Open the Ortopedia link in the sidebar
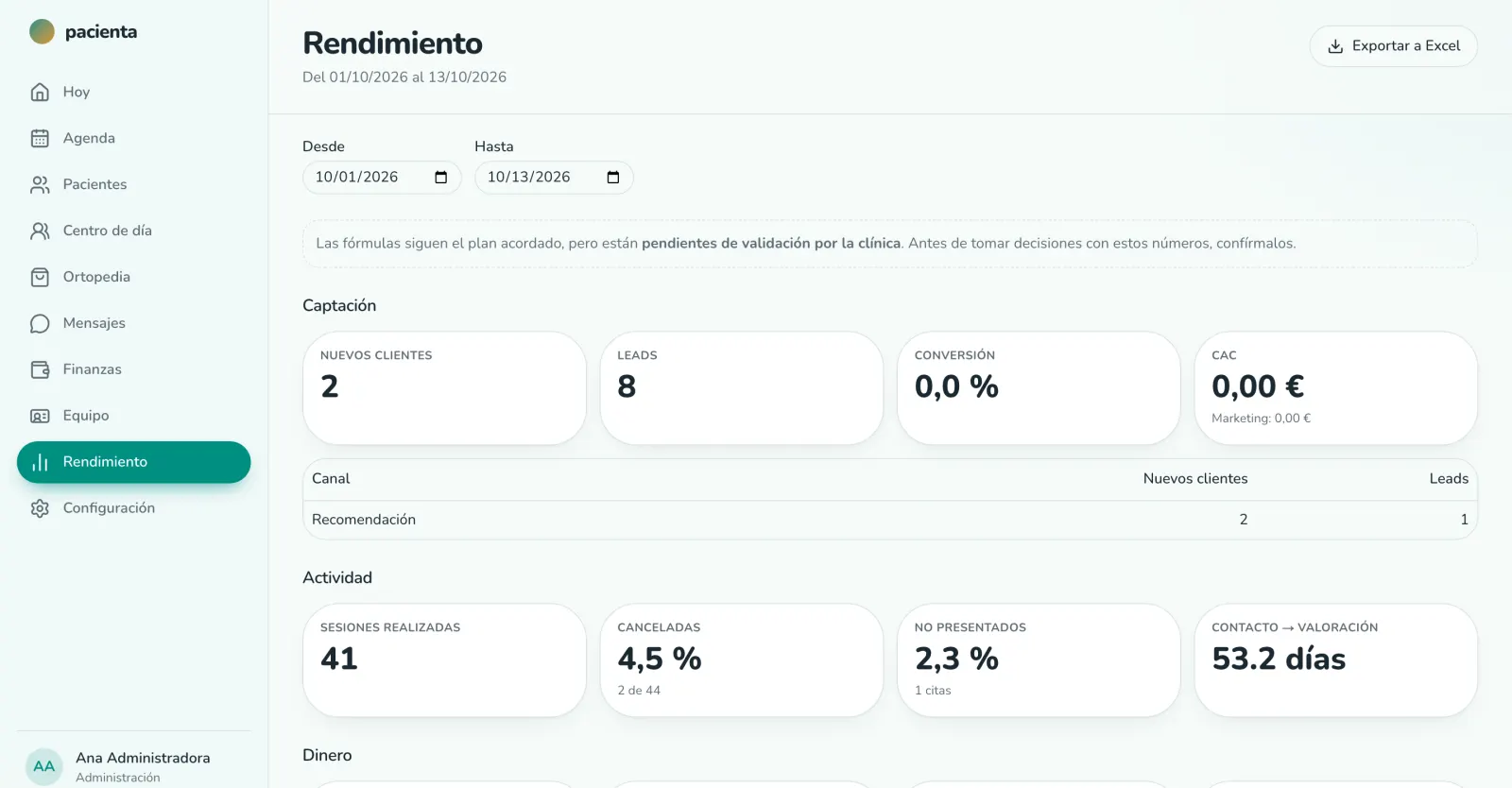1512x788 pixels. point(134,277)
